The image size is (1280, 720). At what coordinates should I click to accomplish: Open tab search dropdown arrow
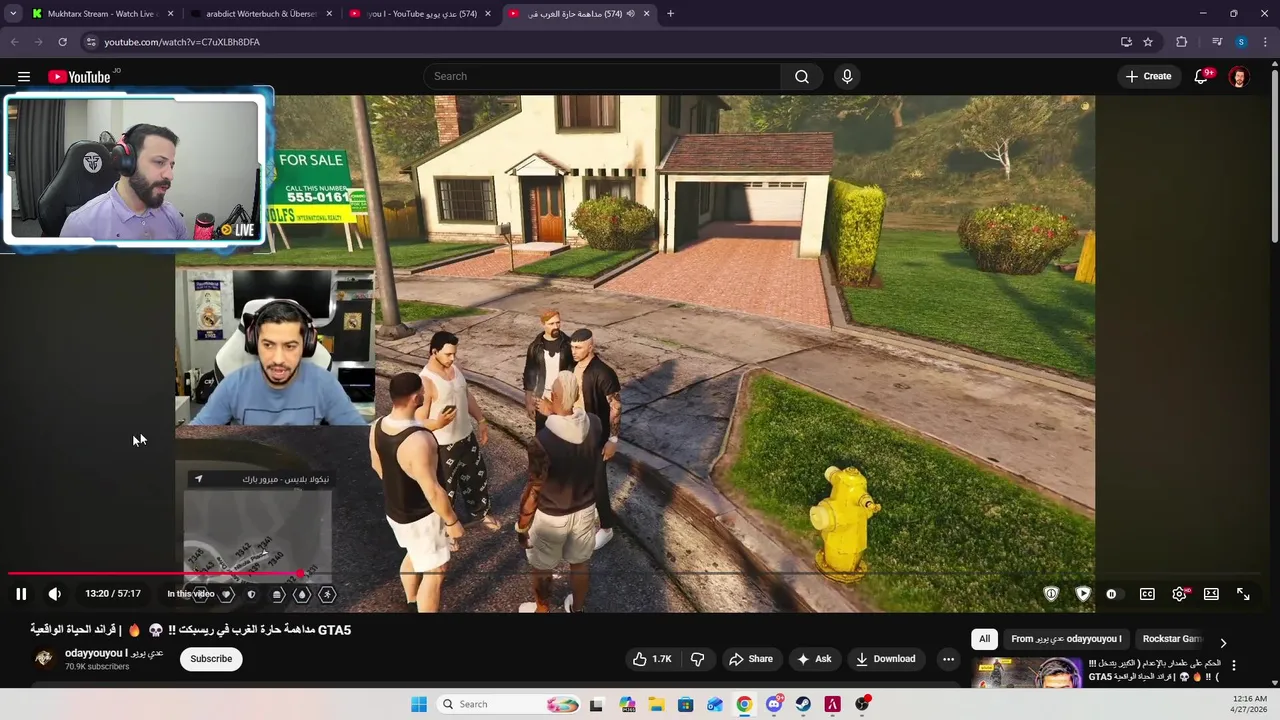coord(13,14)
